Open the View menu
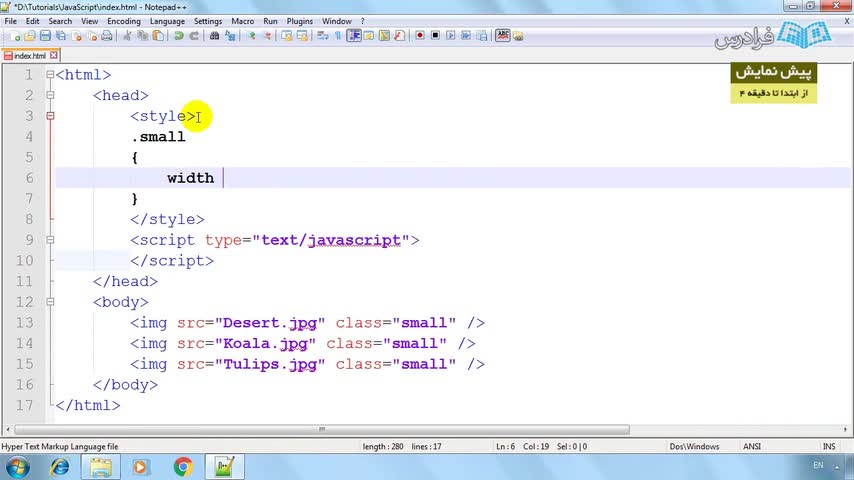 [x=89, y=21]
